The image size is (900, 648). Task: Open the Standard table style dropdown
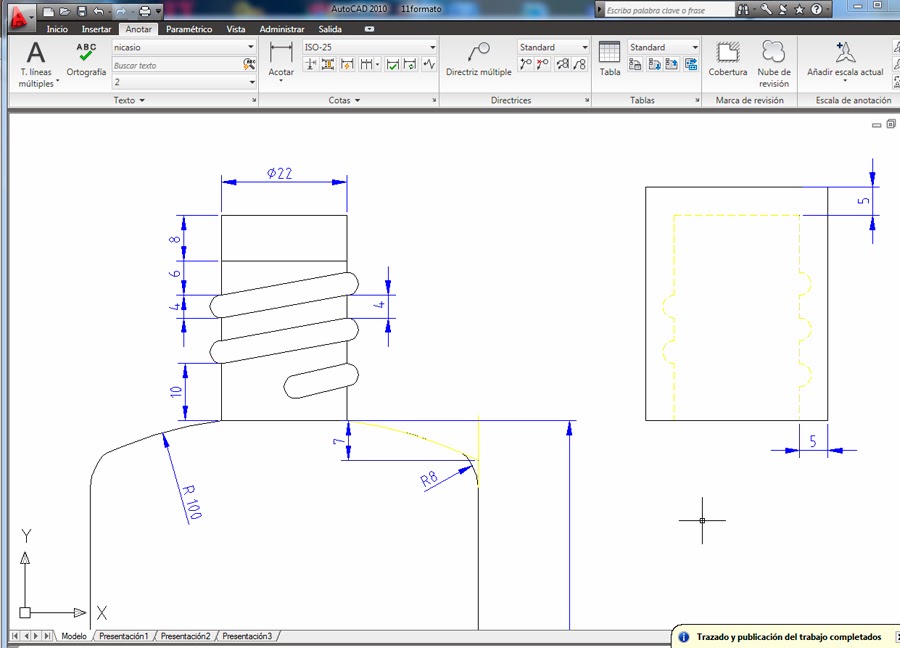point(694,47)
